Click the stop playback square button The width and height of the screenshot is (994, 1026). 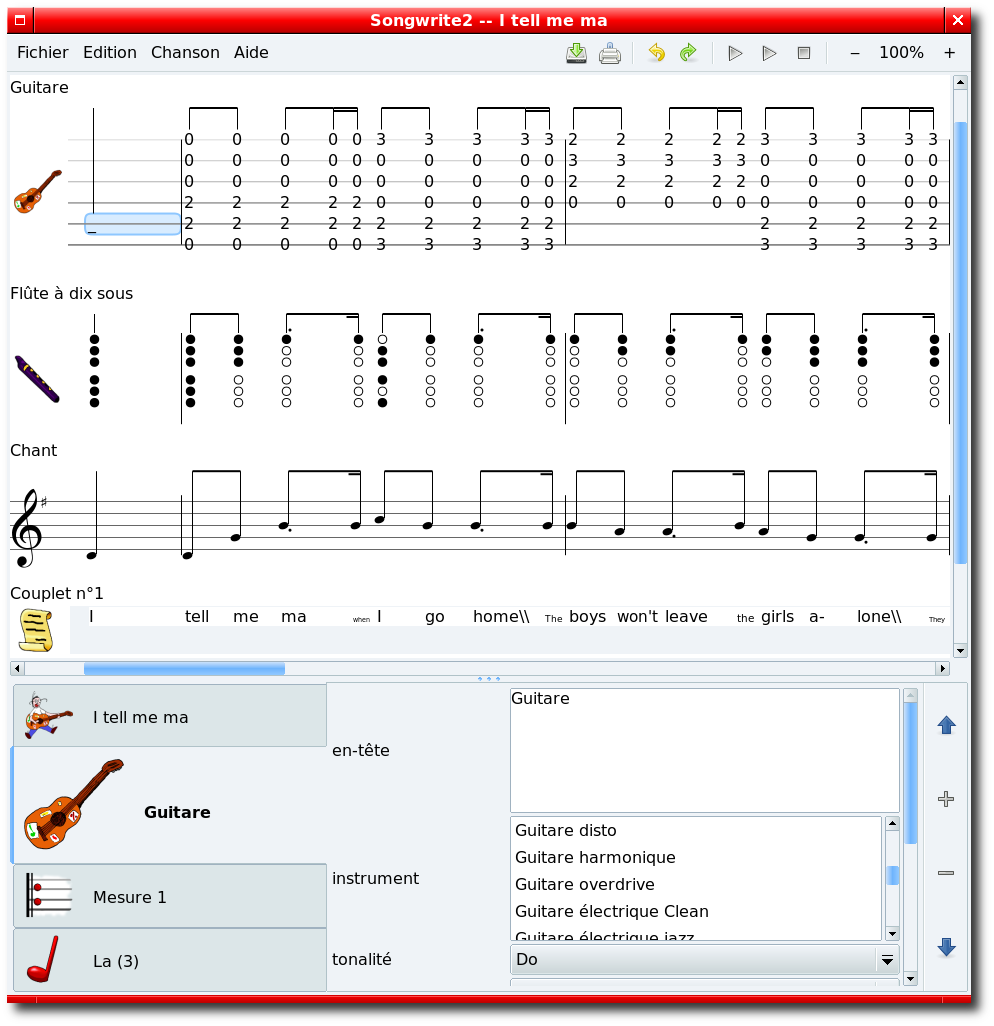(x=804, y=53)
